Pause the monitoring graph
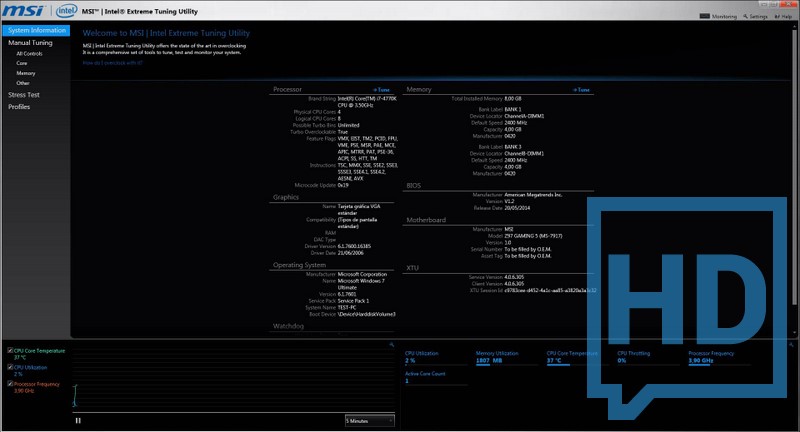The height and width of the screenshot is (432, 800). click(78, 420)
